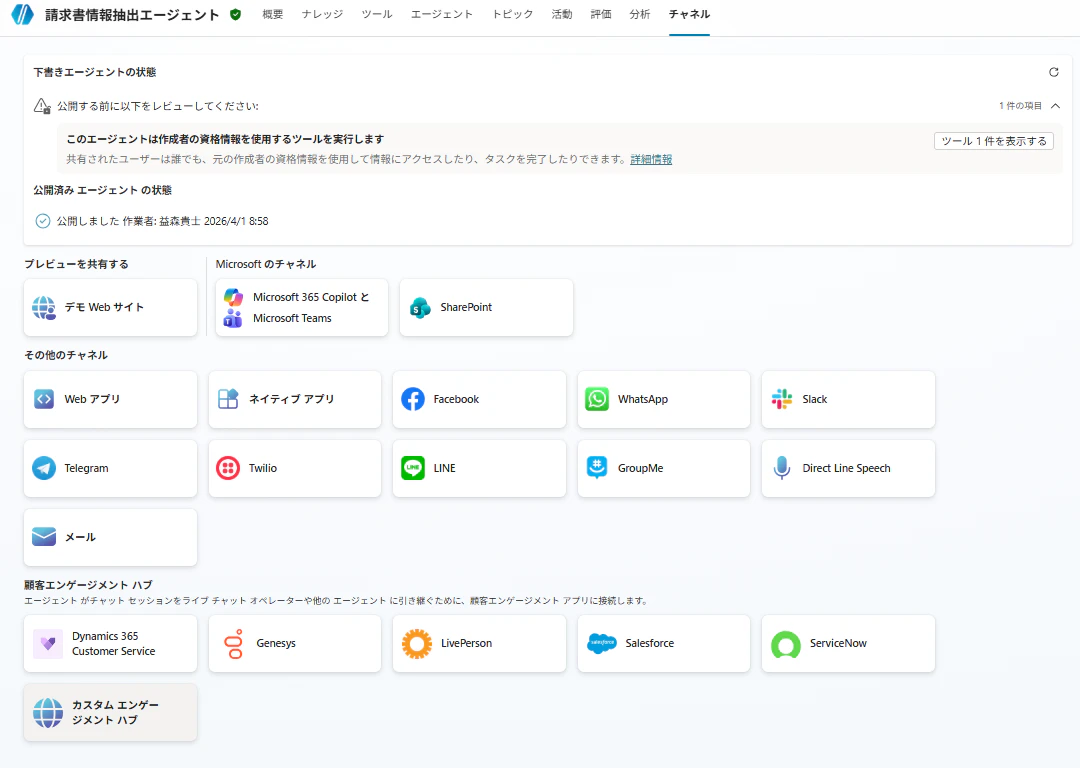The image size is (1080, 768).
Task: Click the 公開しました 作業者 status text
Action: [163, 221]
